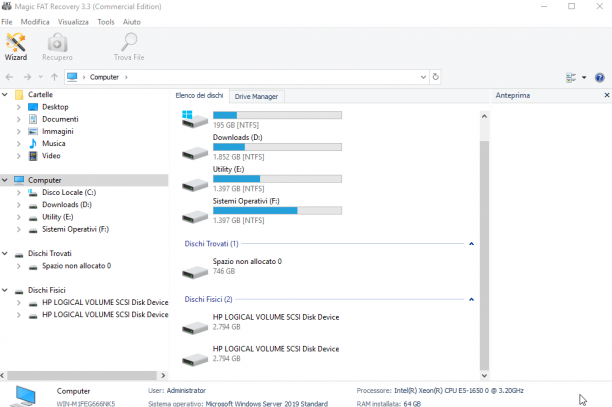Close the Anteprima preview panel

[607, 95]
